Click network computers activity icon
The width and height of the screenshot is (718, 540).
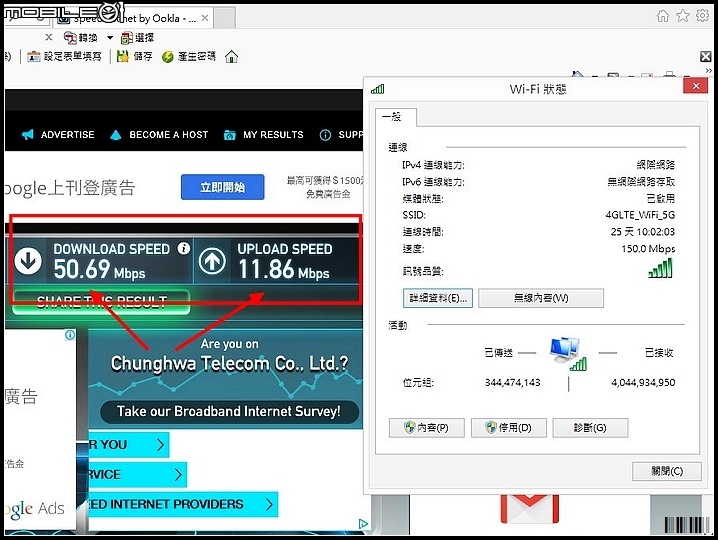568,354
